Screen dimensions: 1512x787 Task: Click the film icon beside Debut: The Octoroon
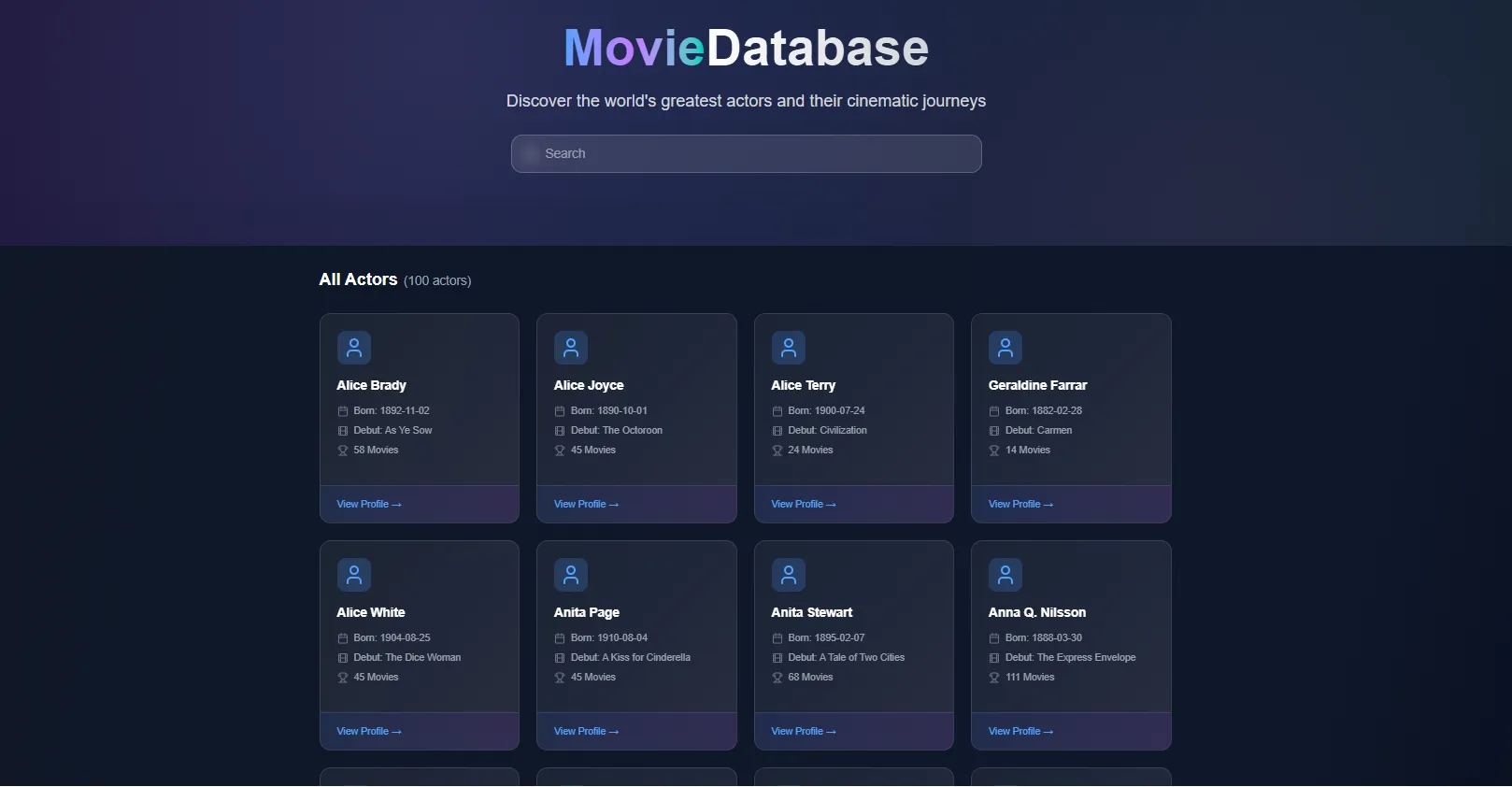click(560, 431)
